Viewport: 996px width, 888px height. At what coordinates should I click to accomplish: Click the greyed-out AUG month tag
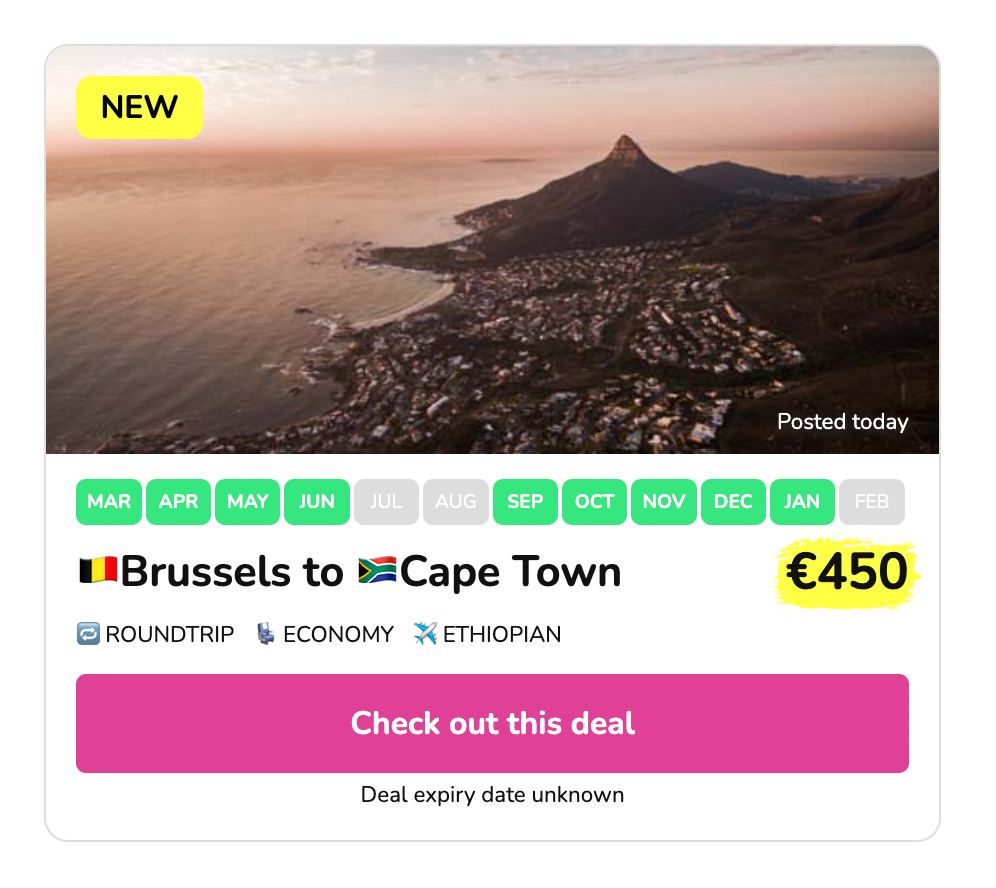tap(455, 502)
